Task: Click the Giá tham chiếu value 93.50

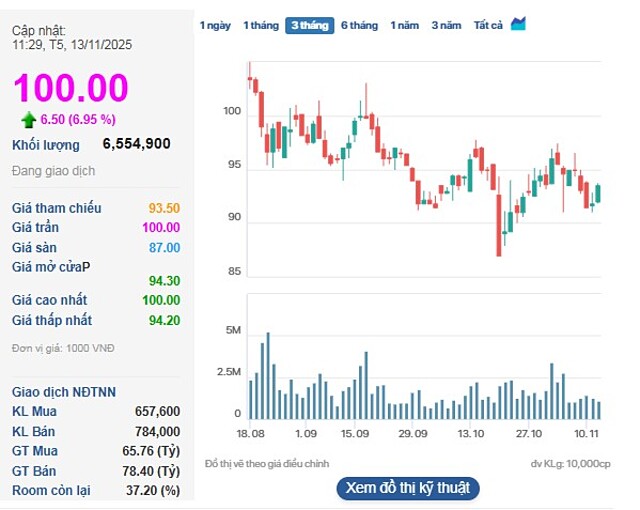Action: pyautogui.click(x=164, y=208)
